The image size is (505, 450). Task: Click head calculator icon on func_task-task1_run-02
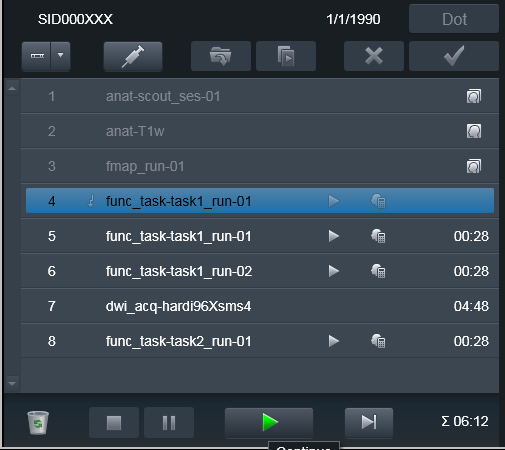coord(378,271)
